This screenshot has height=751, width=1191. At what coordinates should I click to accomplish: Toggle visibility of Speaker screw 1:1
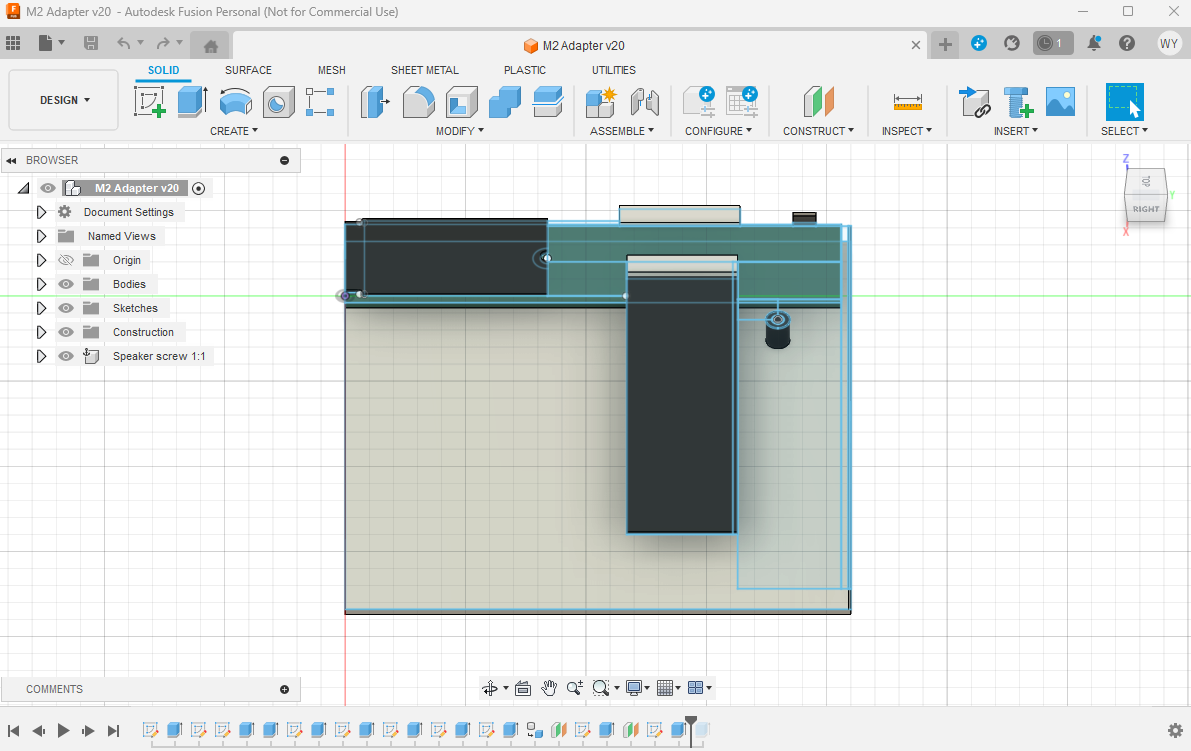click(66, 356)
